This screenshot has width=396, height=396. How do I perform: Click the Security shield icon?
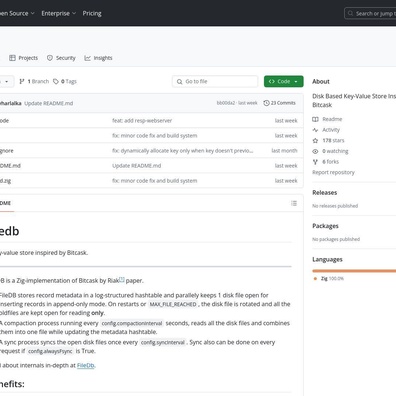point(50,58)
